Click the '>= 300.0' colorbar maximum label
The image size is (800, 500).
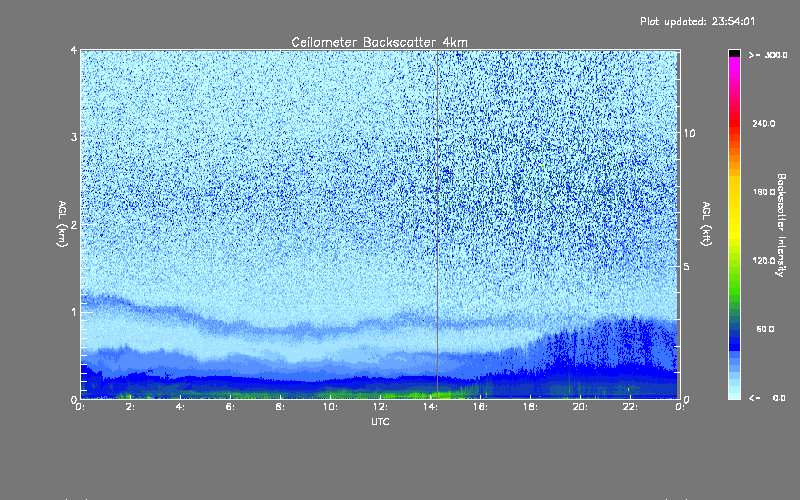[x=768, y=55]
